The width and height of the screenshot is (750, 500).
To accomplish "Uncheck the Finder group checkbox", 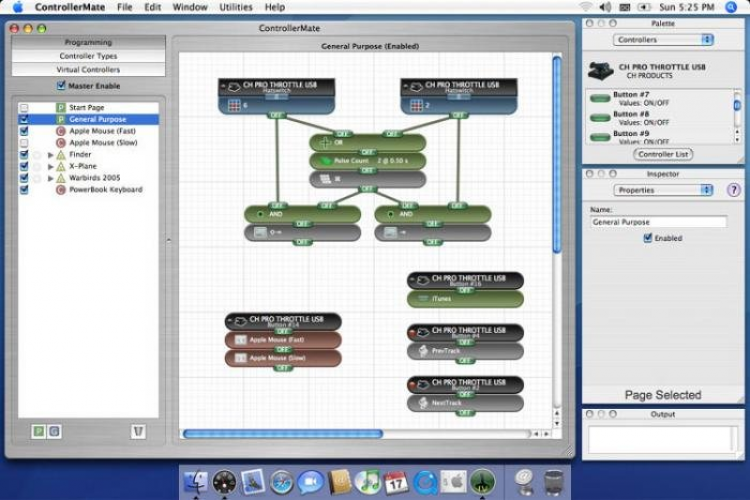I will click(24, 154).
